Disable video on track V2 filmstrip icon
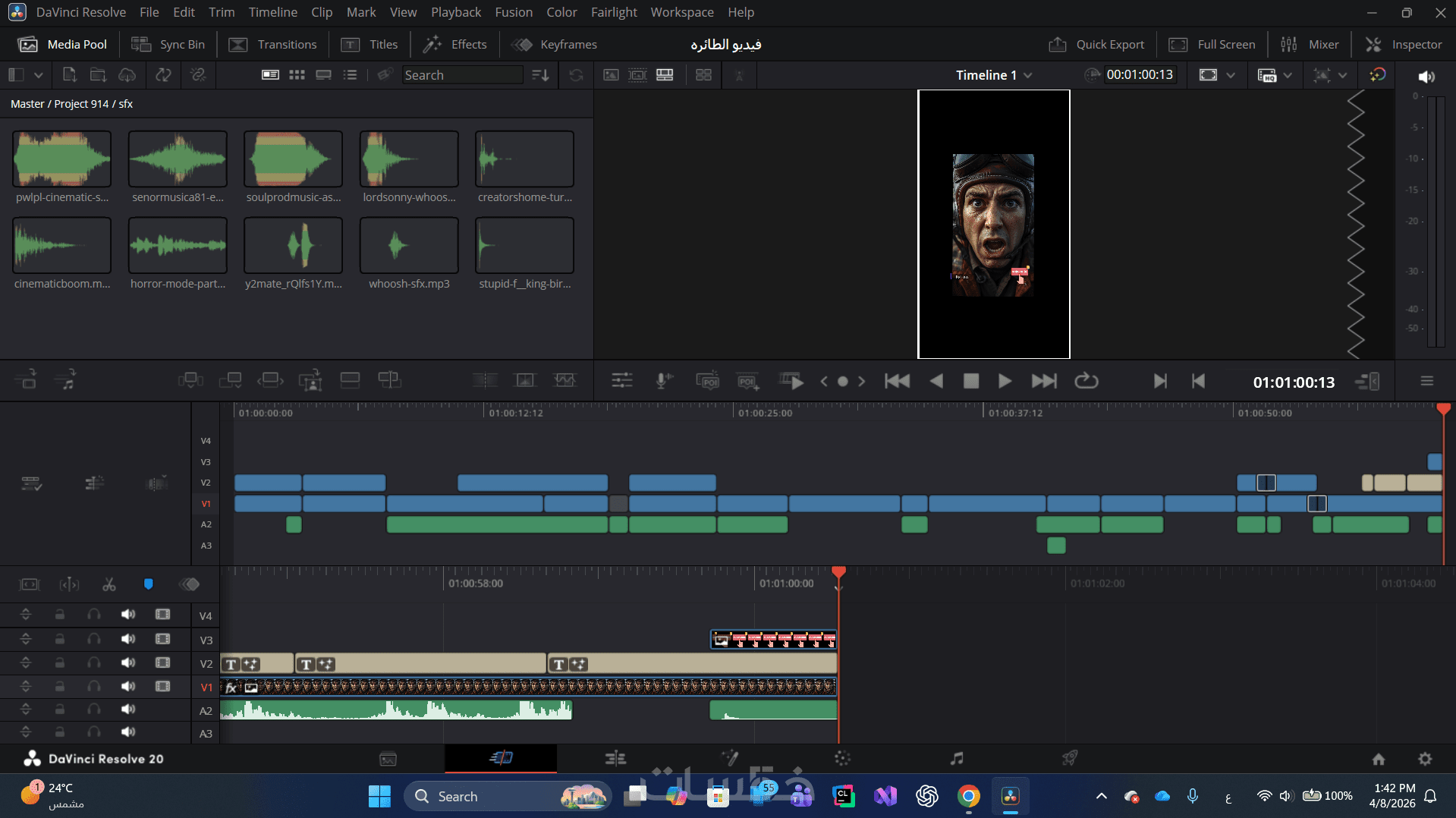This screenshot has height=818, width=1456. 162,662
